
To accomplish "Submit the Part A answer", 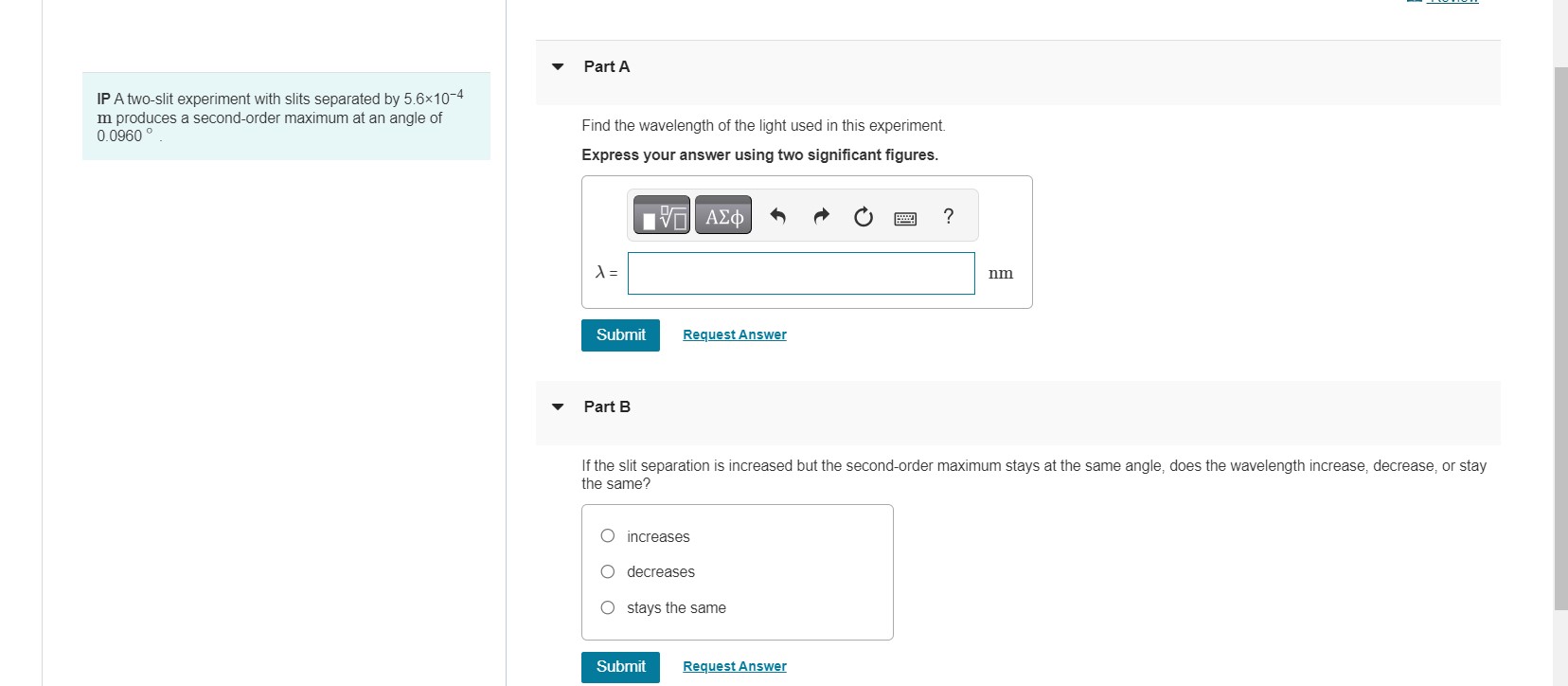I will [619, 334].
